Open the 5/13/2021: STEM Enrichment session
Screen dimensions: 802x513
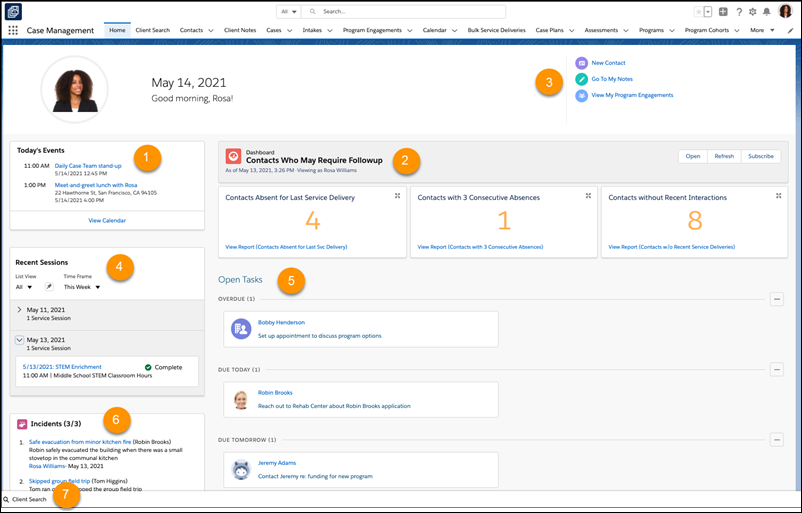tap(62, 367)
